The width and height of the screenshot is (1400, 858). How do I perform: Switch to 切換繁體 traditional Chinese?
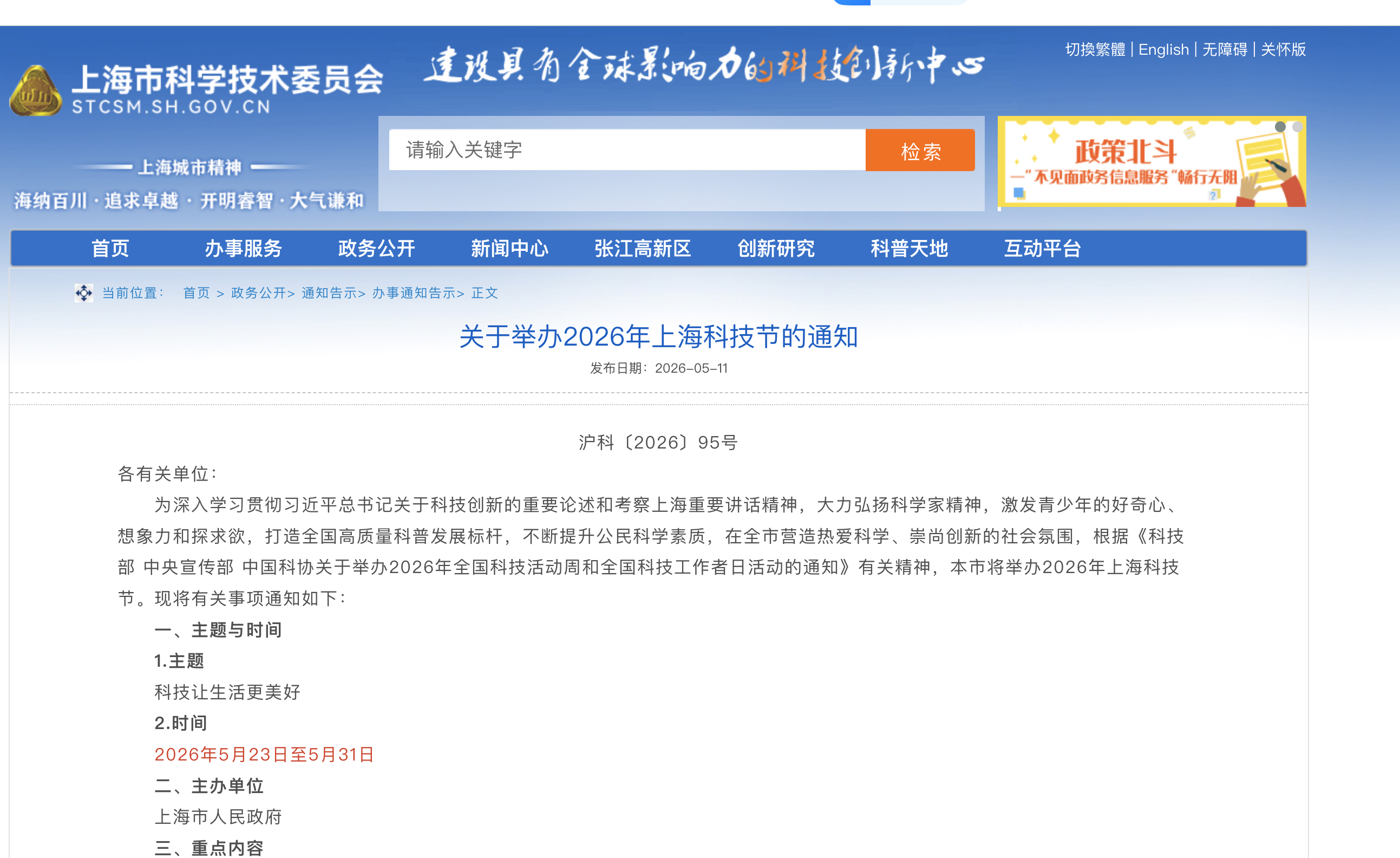click(1095, 49)
